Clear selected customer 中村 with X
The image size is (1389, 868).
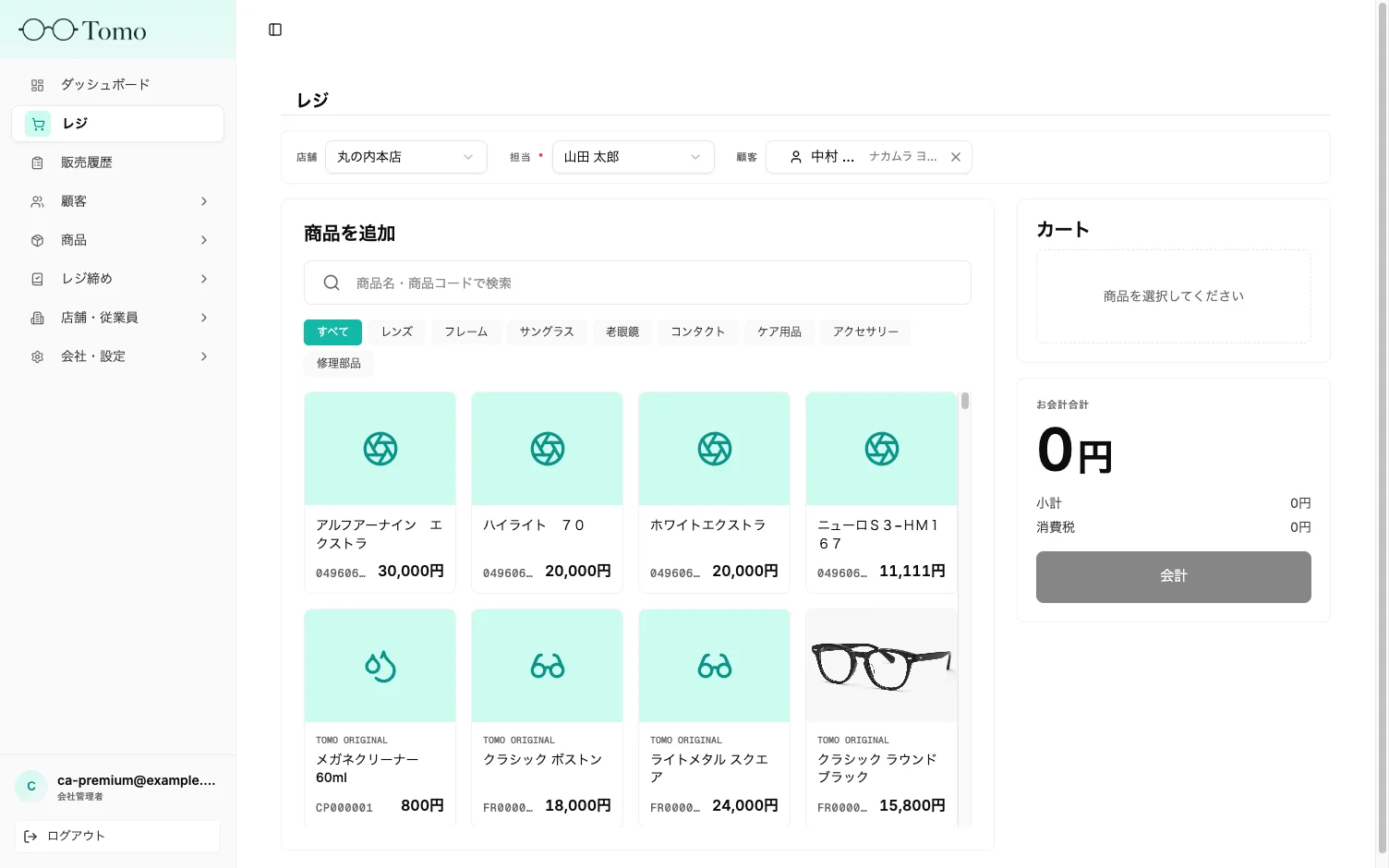[x=956, y=157]
